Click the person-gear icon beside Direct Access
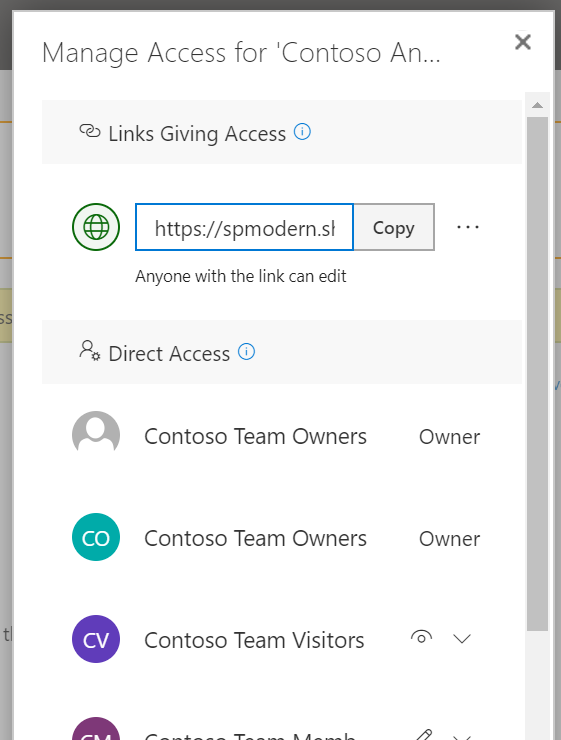The image size is (561, 740). (x=90, y=351)
